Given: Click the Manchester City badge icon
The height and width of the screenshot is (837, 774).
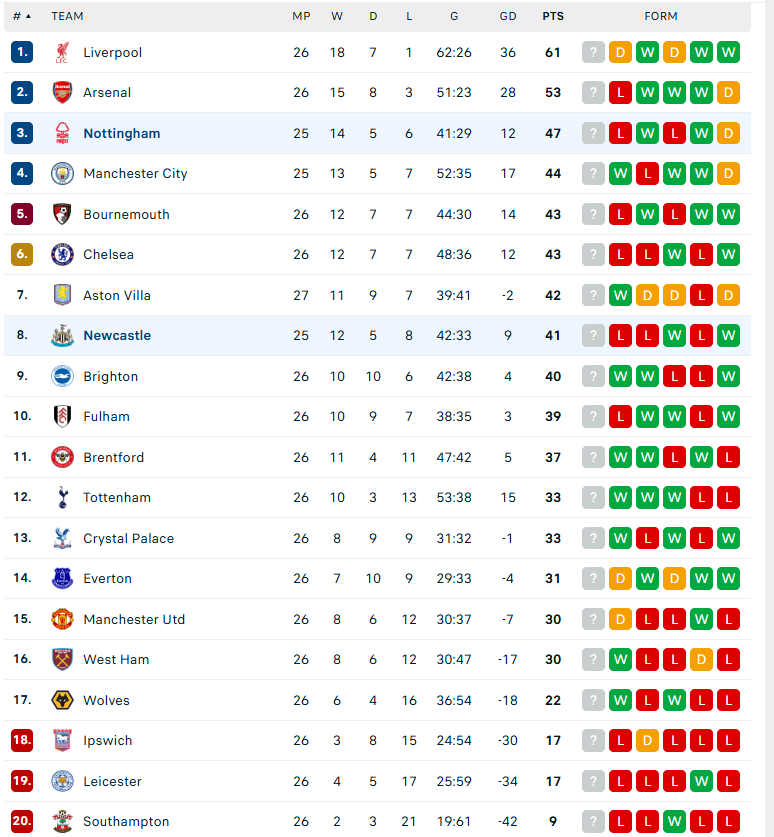Looking at the screenshot, I should pyautogui.click(x=62, y=173).
